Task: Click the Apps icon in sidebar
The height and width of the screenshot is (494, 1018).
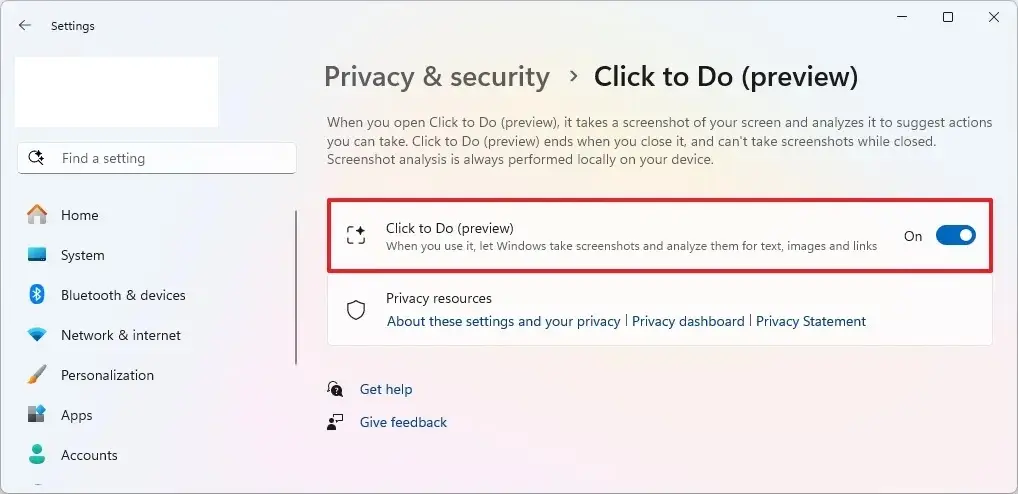Action: (37, 415)
